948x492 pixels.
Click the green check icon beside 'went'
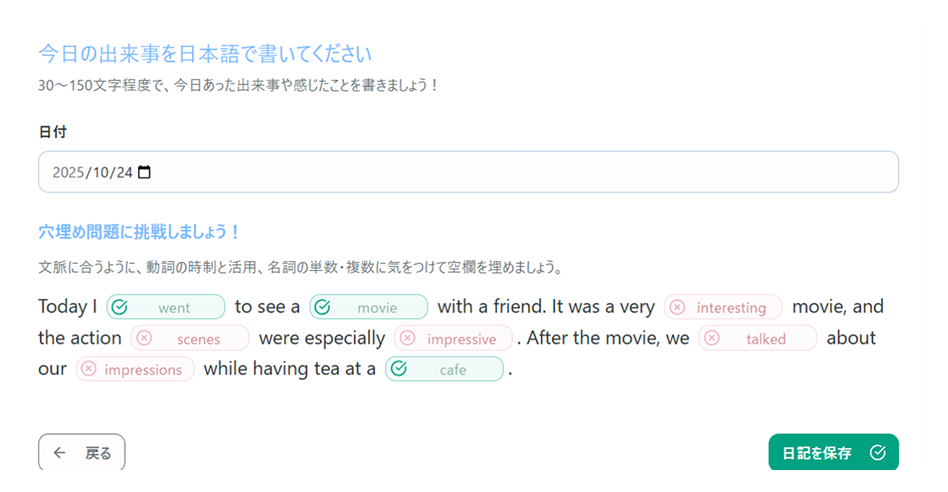click(x=118, y=307)
